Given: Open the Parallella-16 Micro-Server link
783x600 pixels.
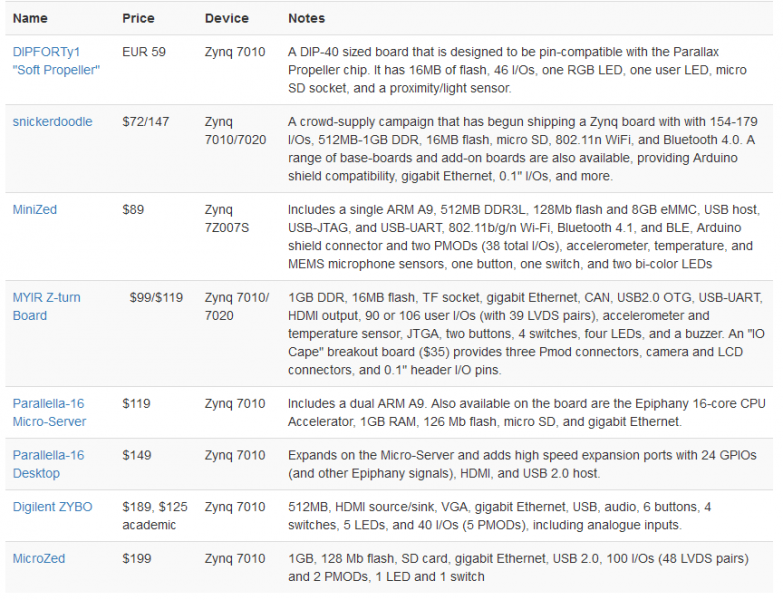Looking at the screenshot, I should [x=48, y=413].
